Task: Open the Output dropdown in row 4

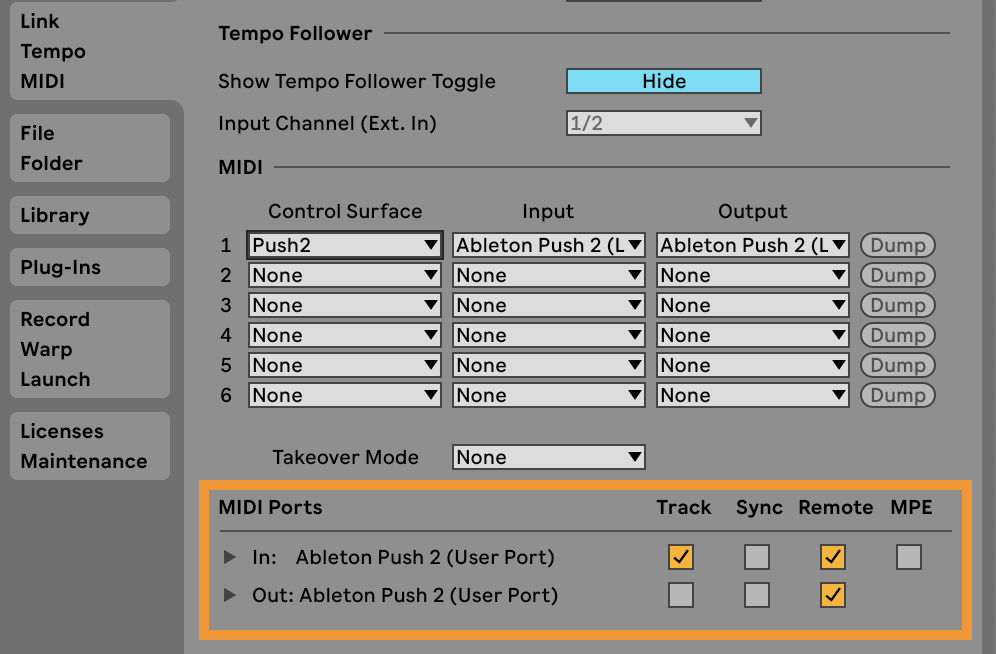Action: 753,335
